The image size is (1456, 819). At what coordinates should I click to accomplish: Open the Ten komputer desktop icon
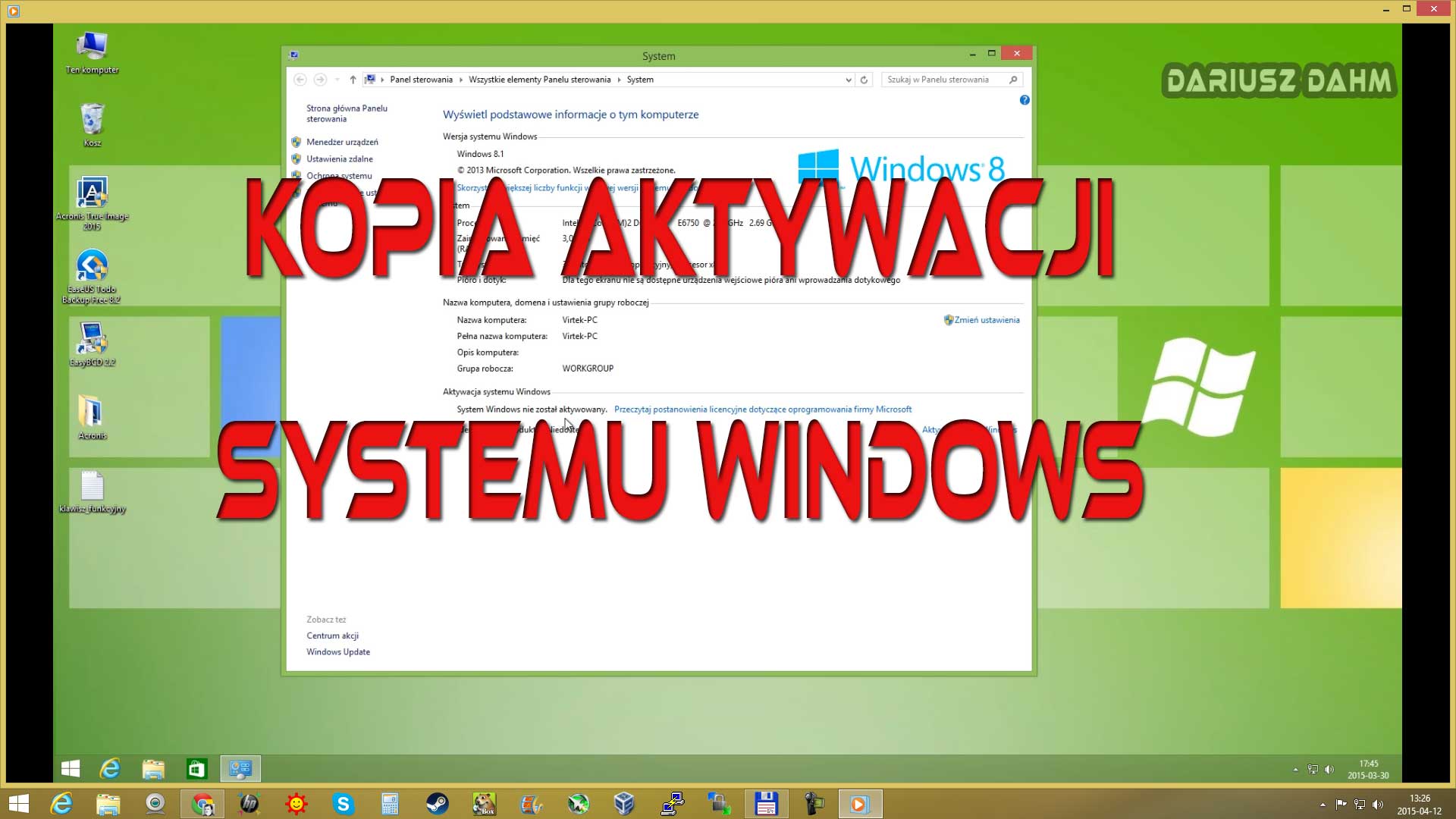(92, 52)
